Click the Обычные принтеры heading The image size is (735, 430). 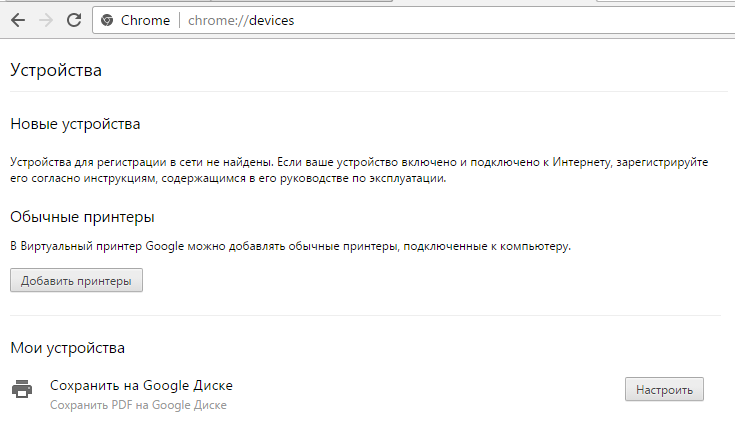pyautogui.click(x=82, y=217)
